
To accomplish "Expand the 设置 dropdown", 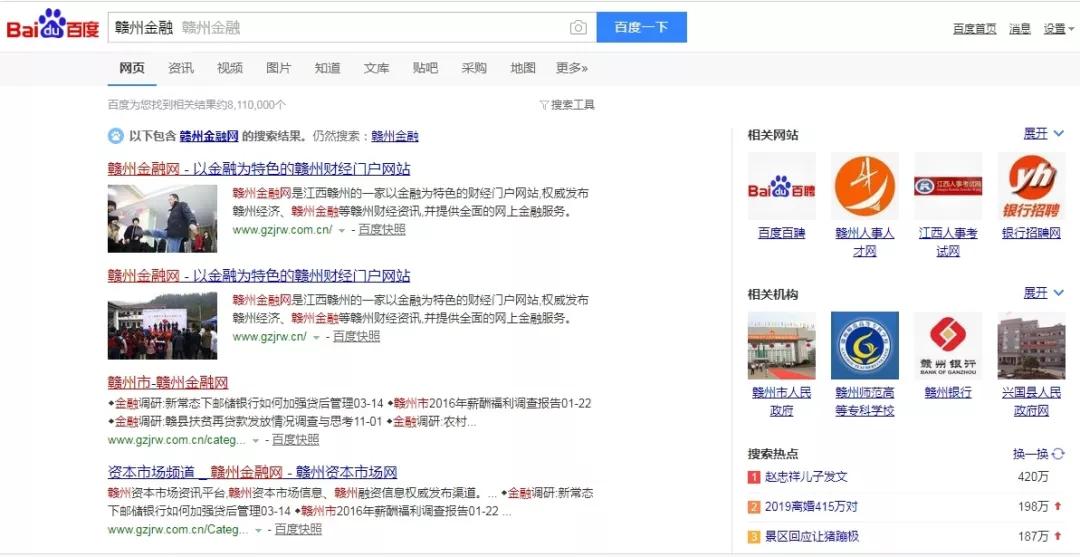I will click(1058, 28).
